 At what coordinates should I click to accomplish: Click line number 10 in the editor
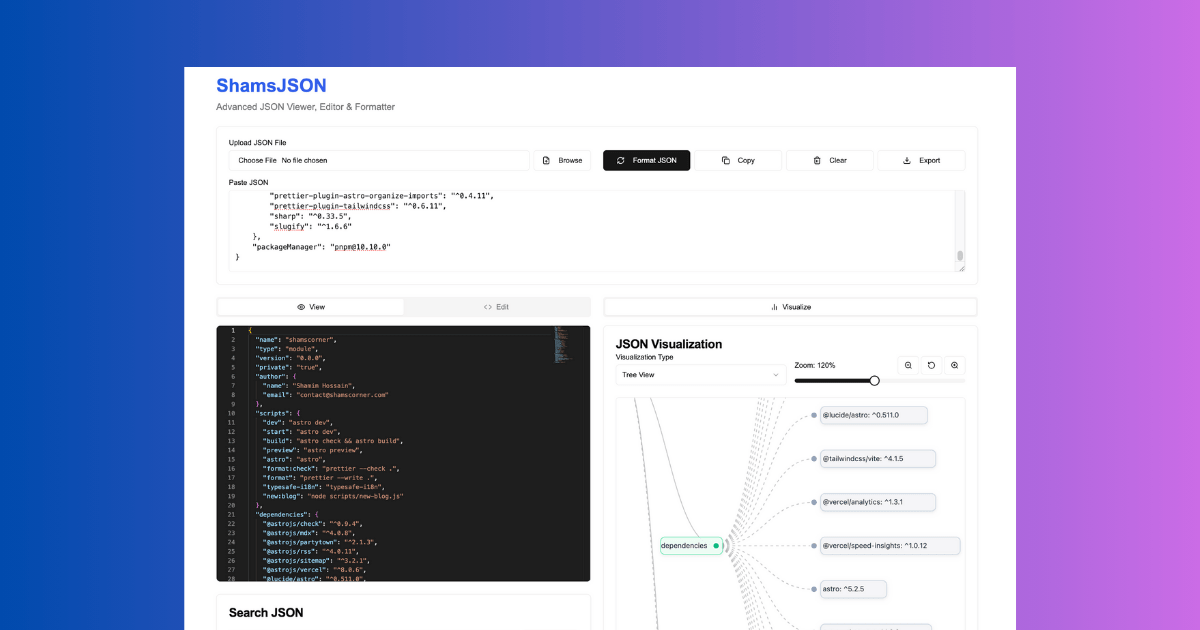[231, 412]
